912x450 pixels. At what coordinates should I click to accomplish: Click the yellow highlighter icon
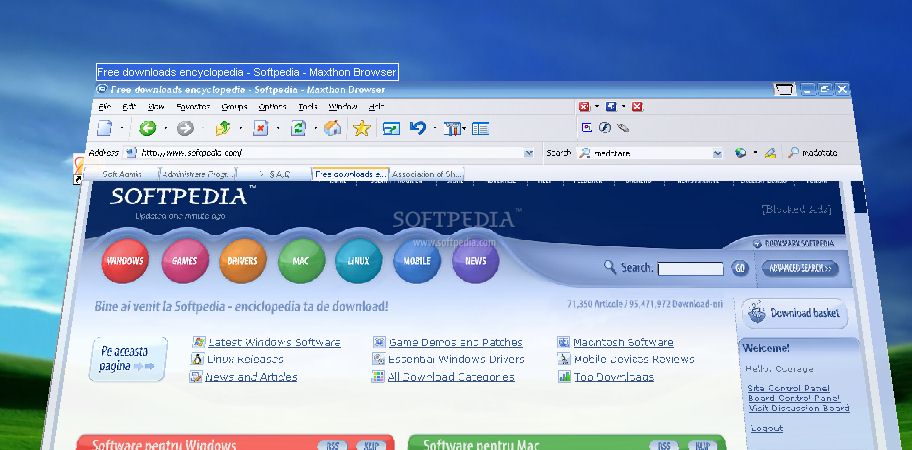(x=770, y=153)
